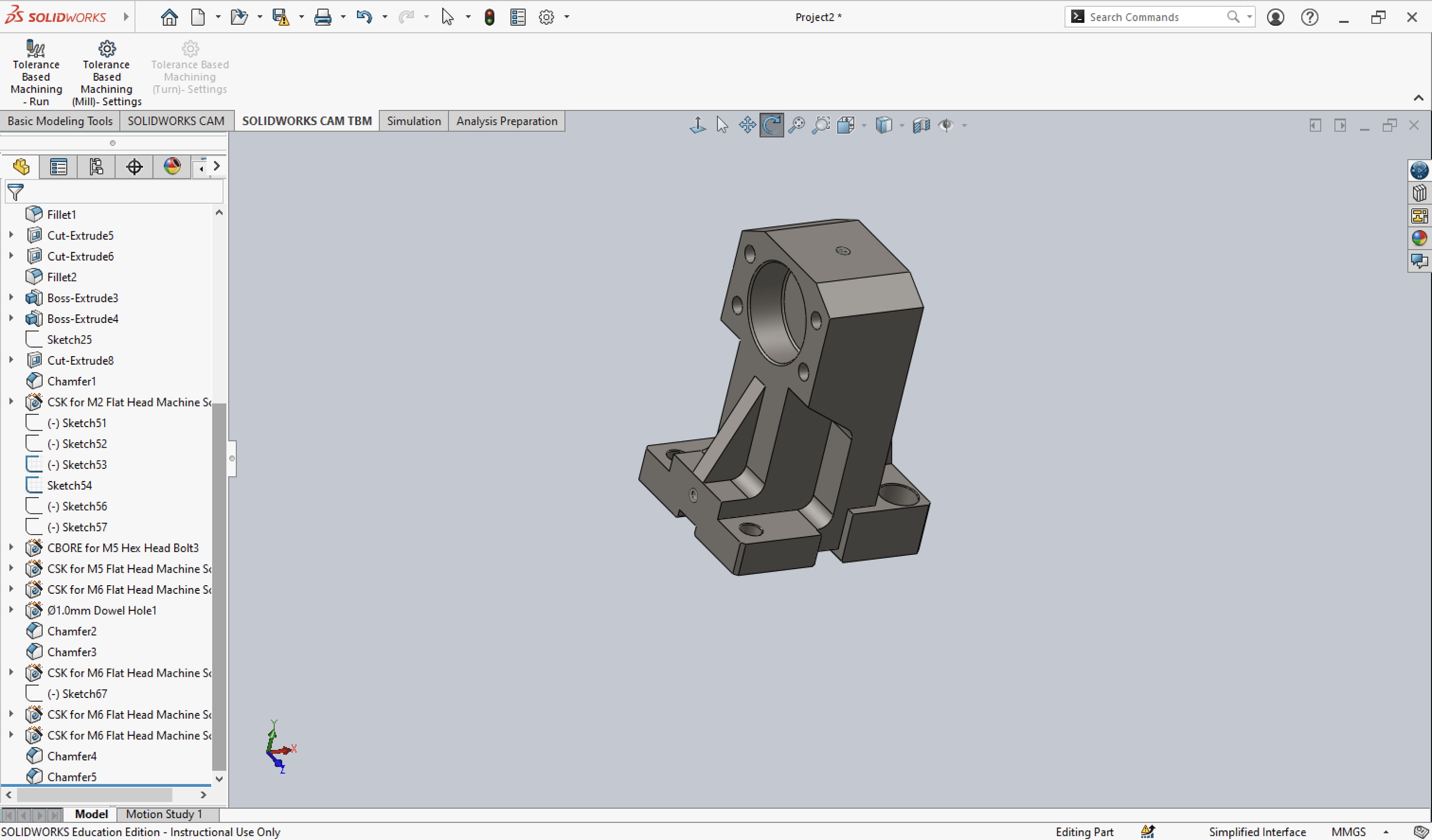Open the DisplayManager color ball tab
Image resolution: width=1432 pixels, height=840 pixels.
172,167
